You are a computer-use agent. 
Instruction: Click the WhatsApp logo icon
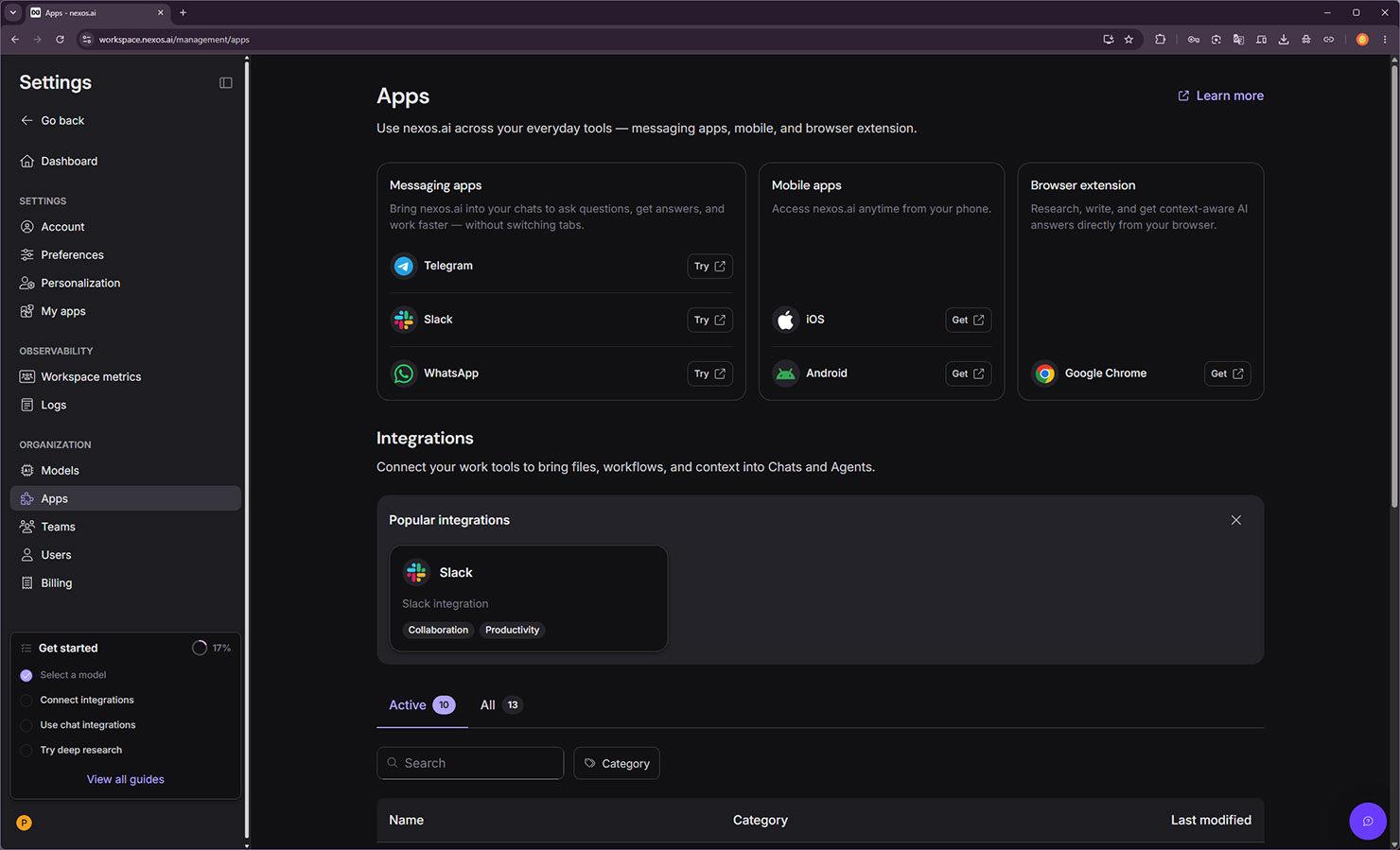404,373
